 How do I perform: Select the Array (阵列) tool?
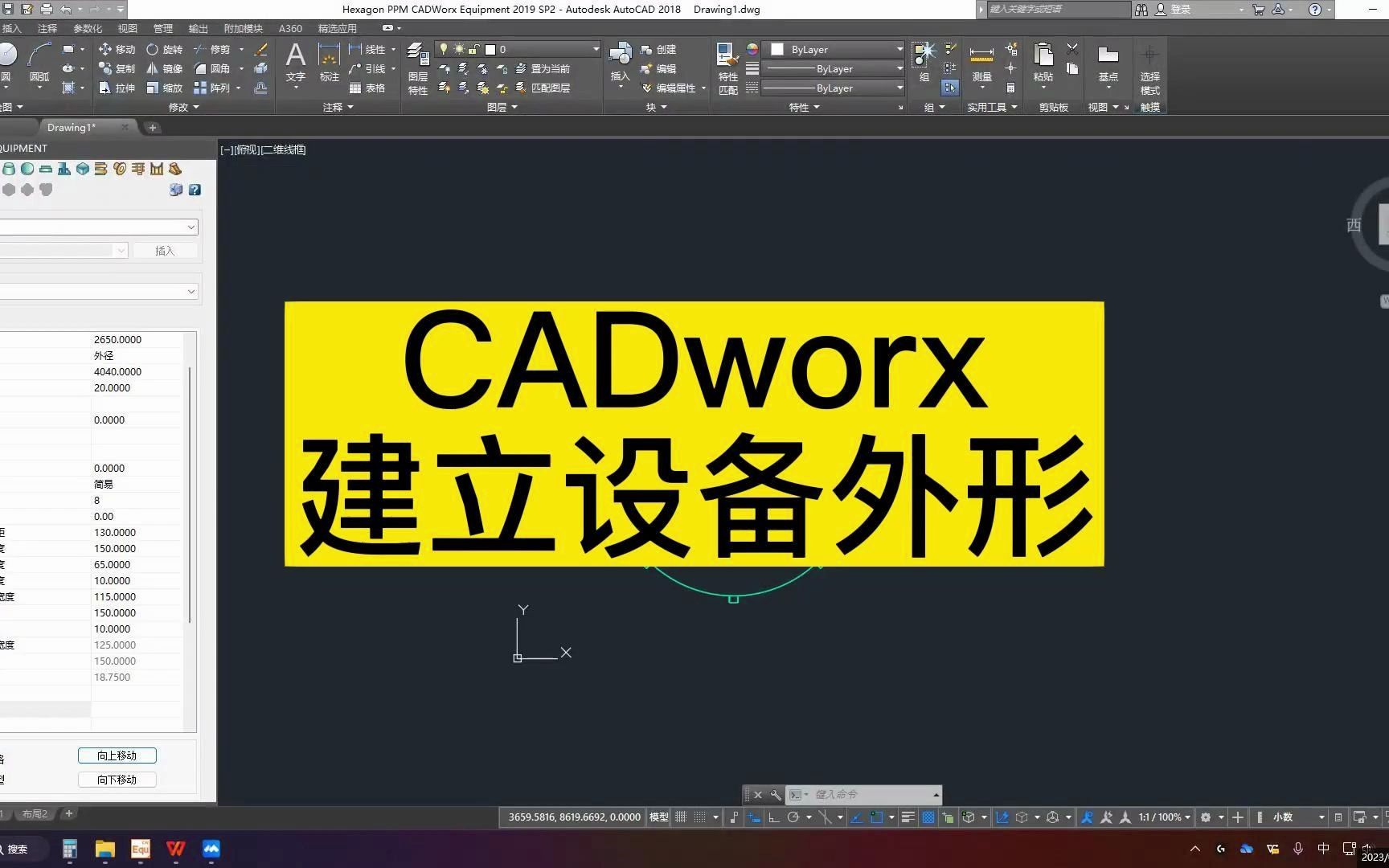[212, 88]
